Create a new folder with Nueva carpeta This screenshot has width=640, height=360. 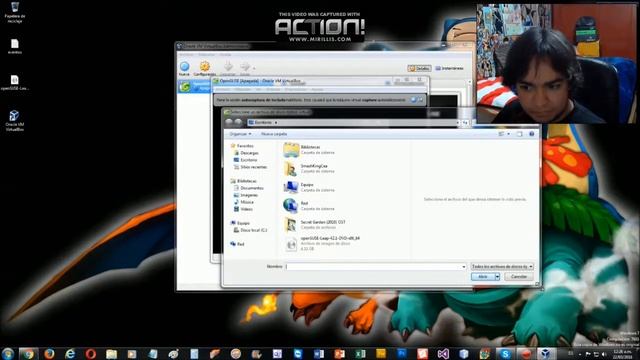[274, 134]
